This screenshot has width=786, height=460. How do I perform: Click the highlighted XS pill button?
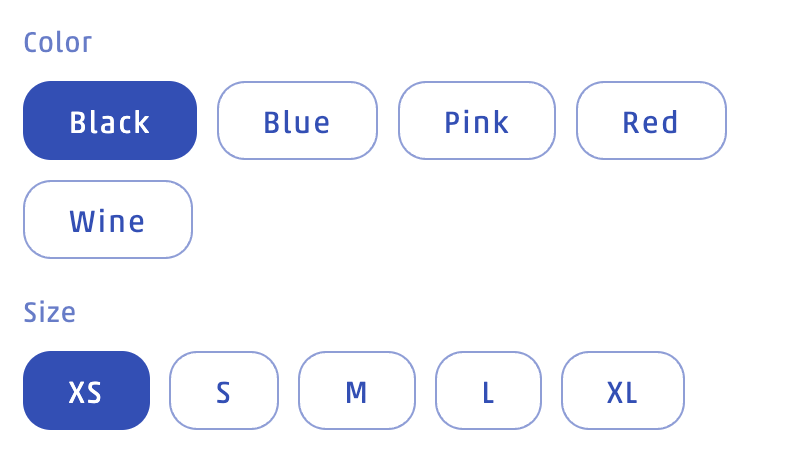(86, 391)
